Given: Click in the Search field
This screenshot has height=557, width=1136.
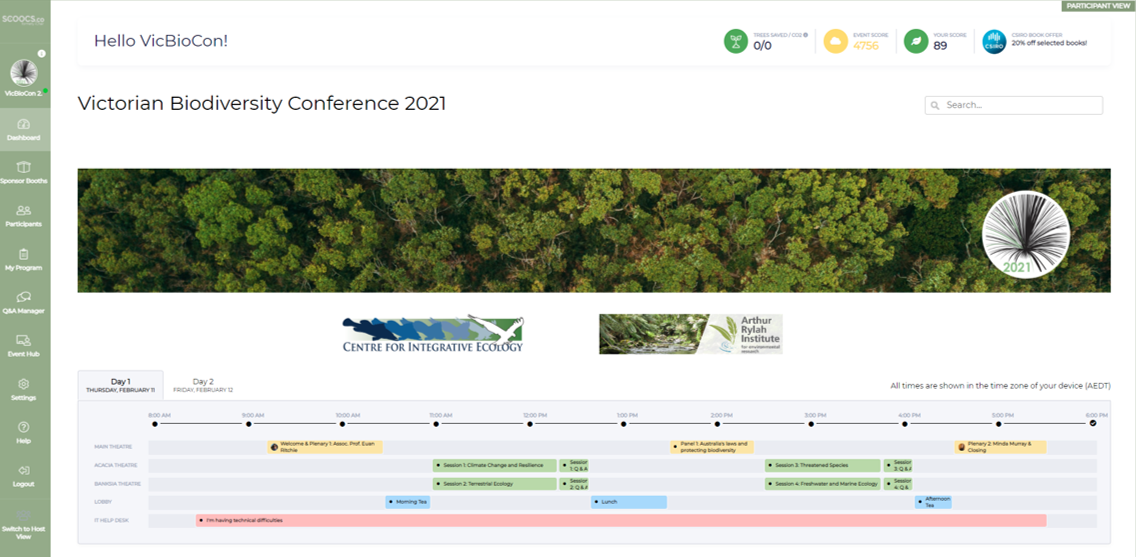Looking at the screenshot, I should pyautogui.click(x=1014, y=105).
